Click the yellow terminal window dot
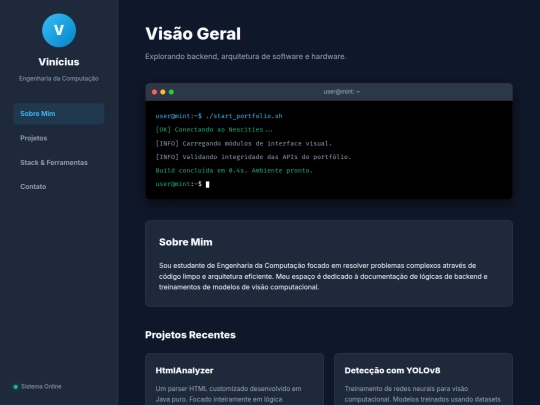The width and height of the screenshot is (540, 405). click(163, 92)
